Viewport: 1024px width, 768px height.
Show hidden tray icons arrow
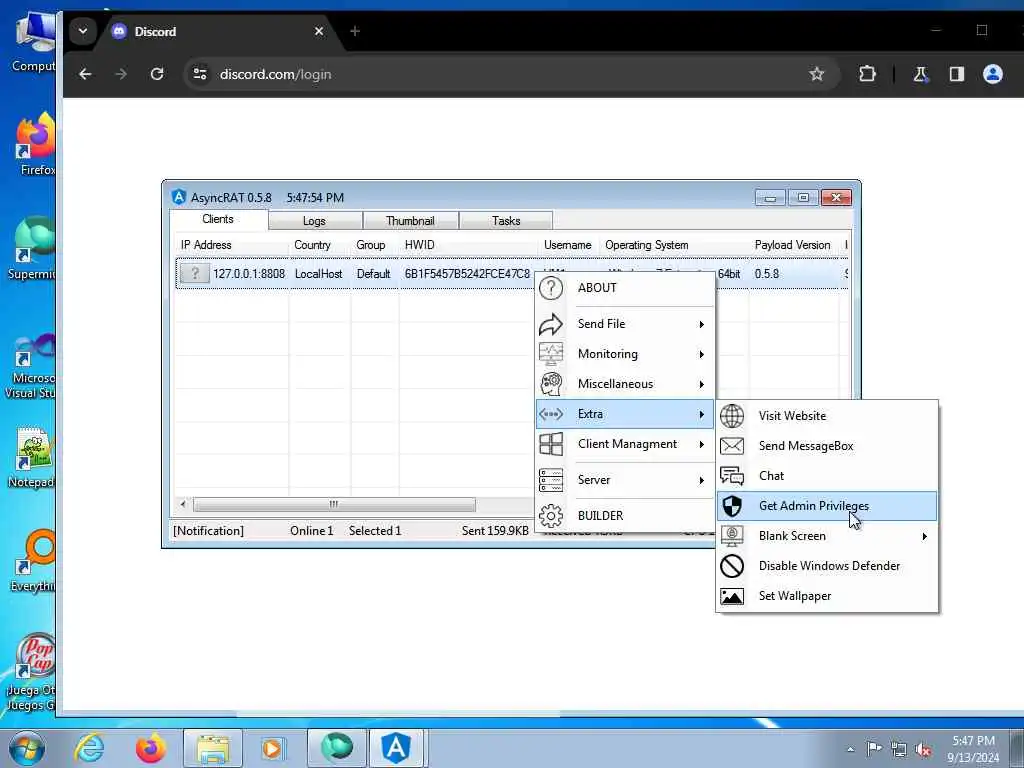850,749
